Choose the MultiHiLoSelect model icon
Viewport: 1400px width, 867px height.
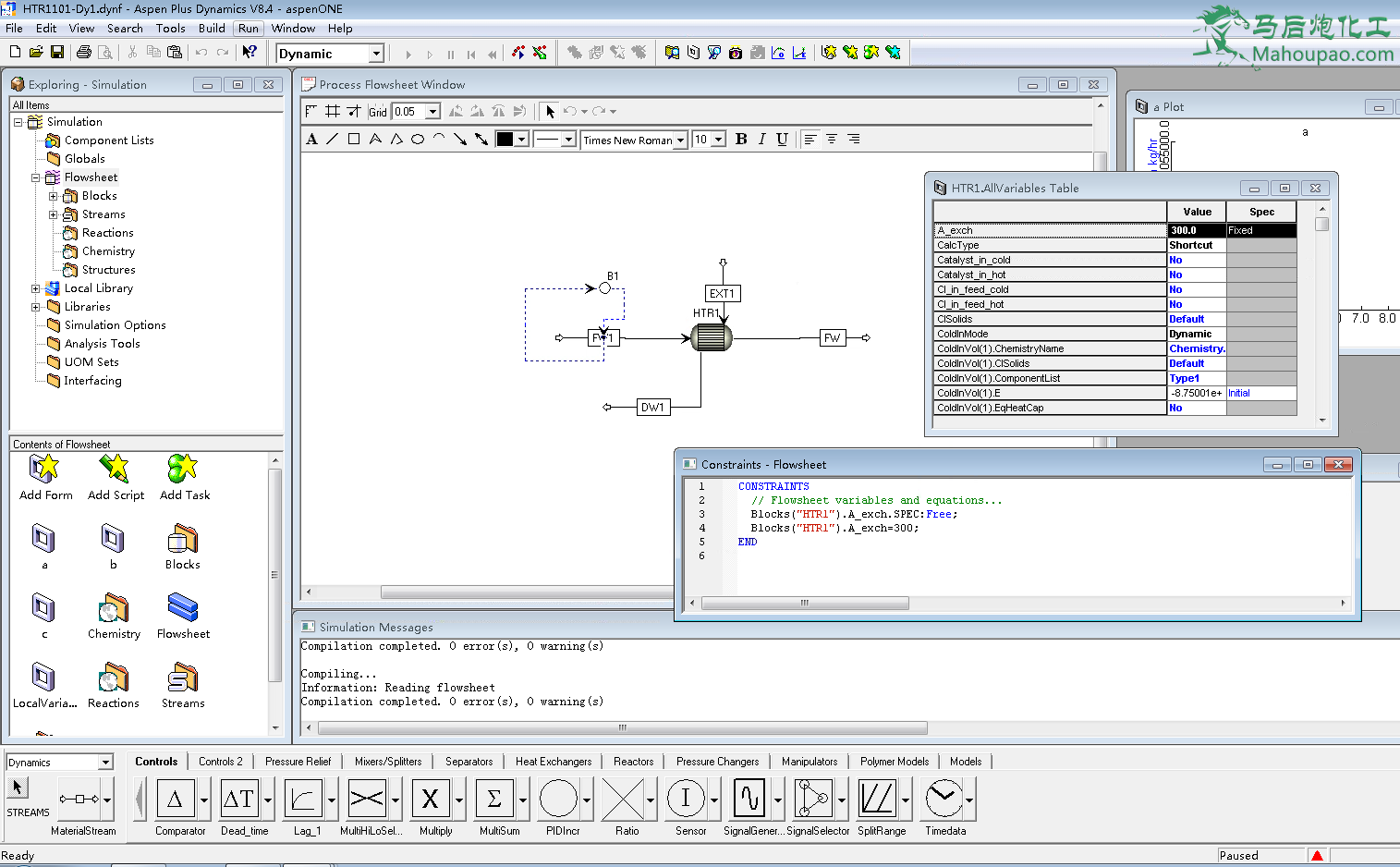click(x=366, y=800)
